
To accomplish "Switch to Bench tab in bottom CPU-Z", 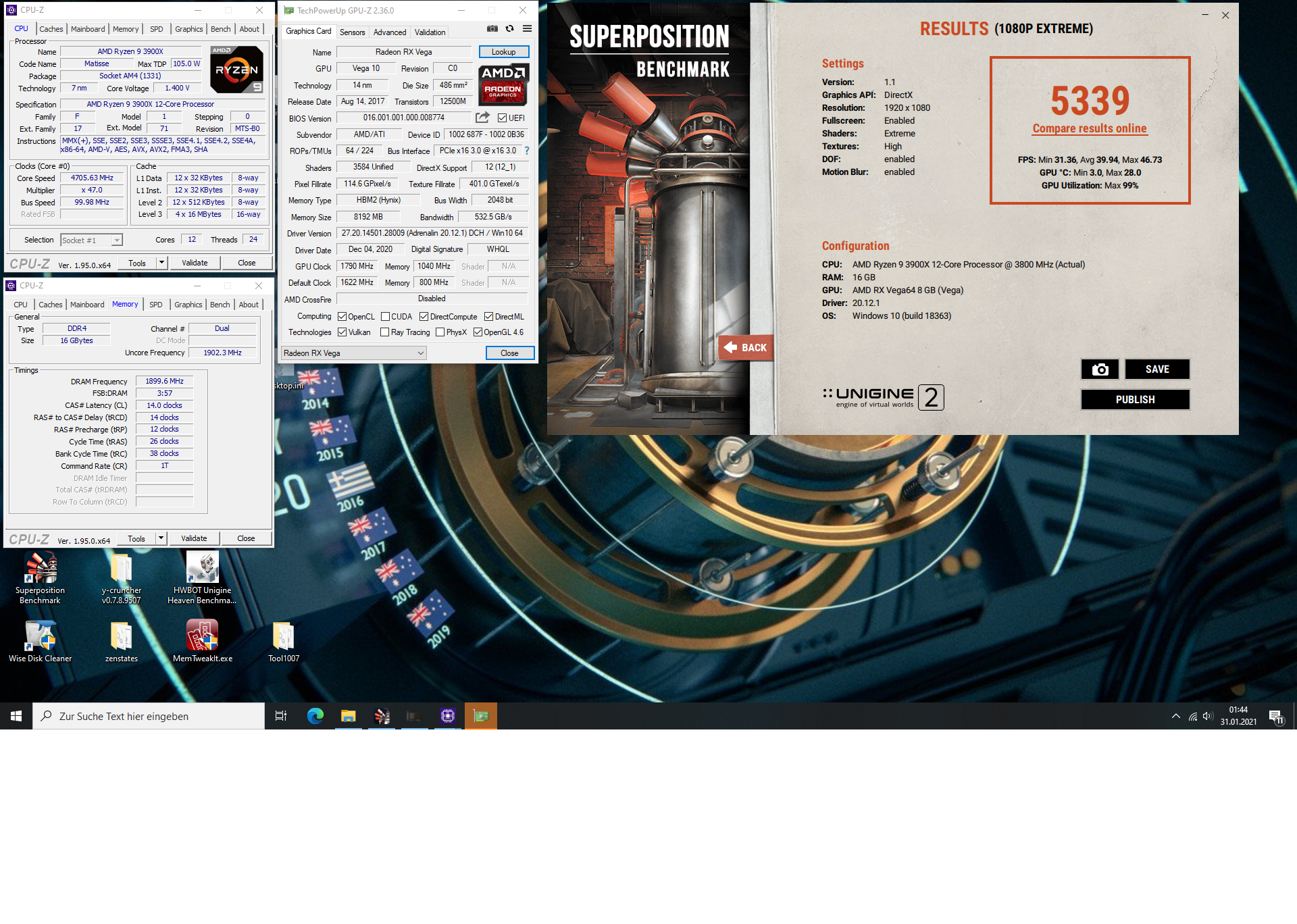I will click(220, 305).
